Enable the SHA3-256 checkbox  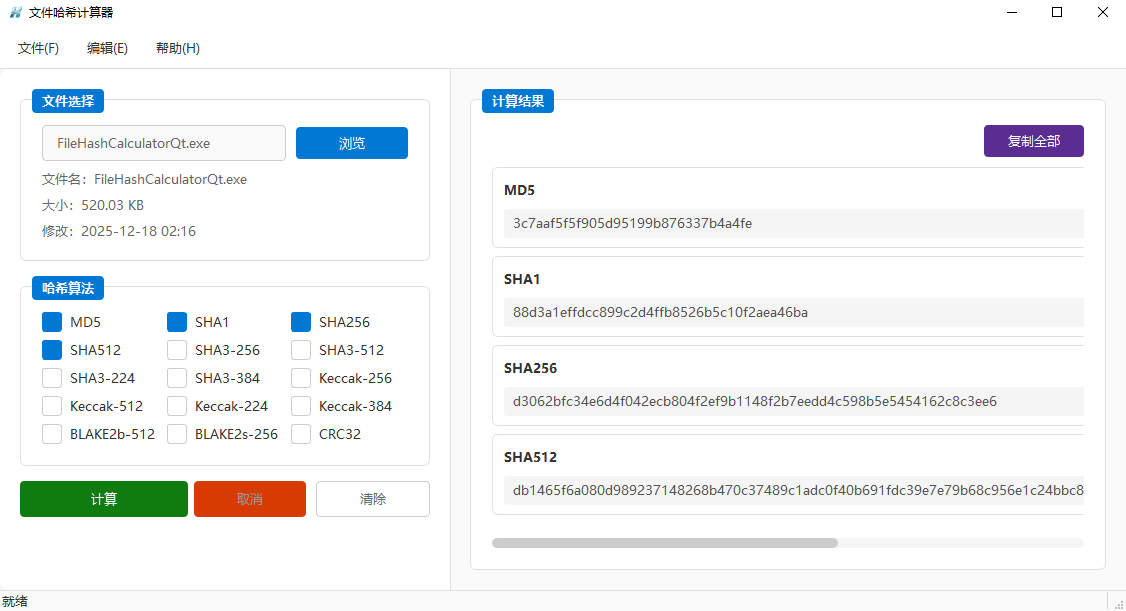(x=177, y=350)
